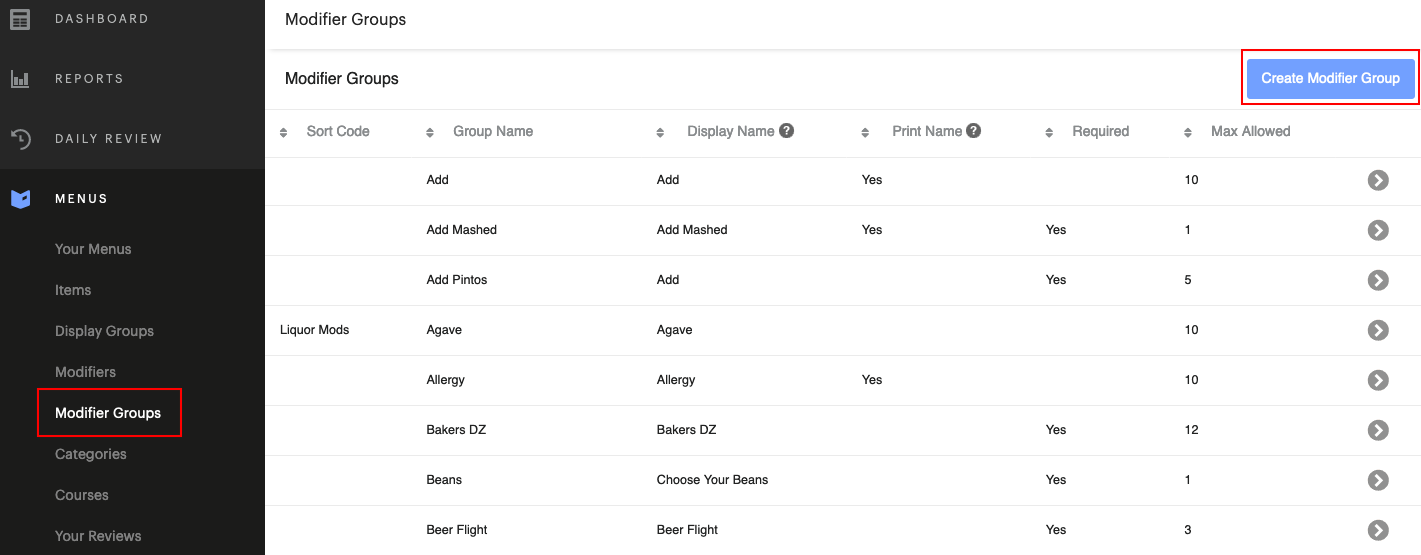Sort by Sort Code column
Image resolution: width=1421 pixels, height=555 pixels.
(x=337, y=131)
